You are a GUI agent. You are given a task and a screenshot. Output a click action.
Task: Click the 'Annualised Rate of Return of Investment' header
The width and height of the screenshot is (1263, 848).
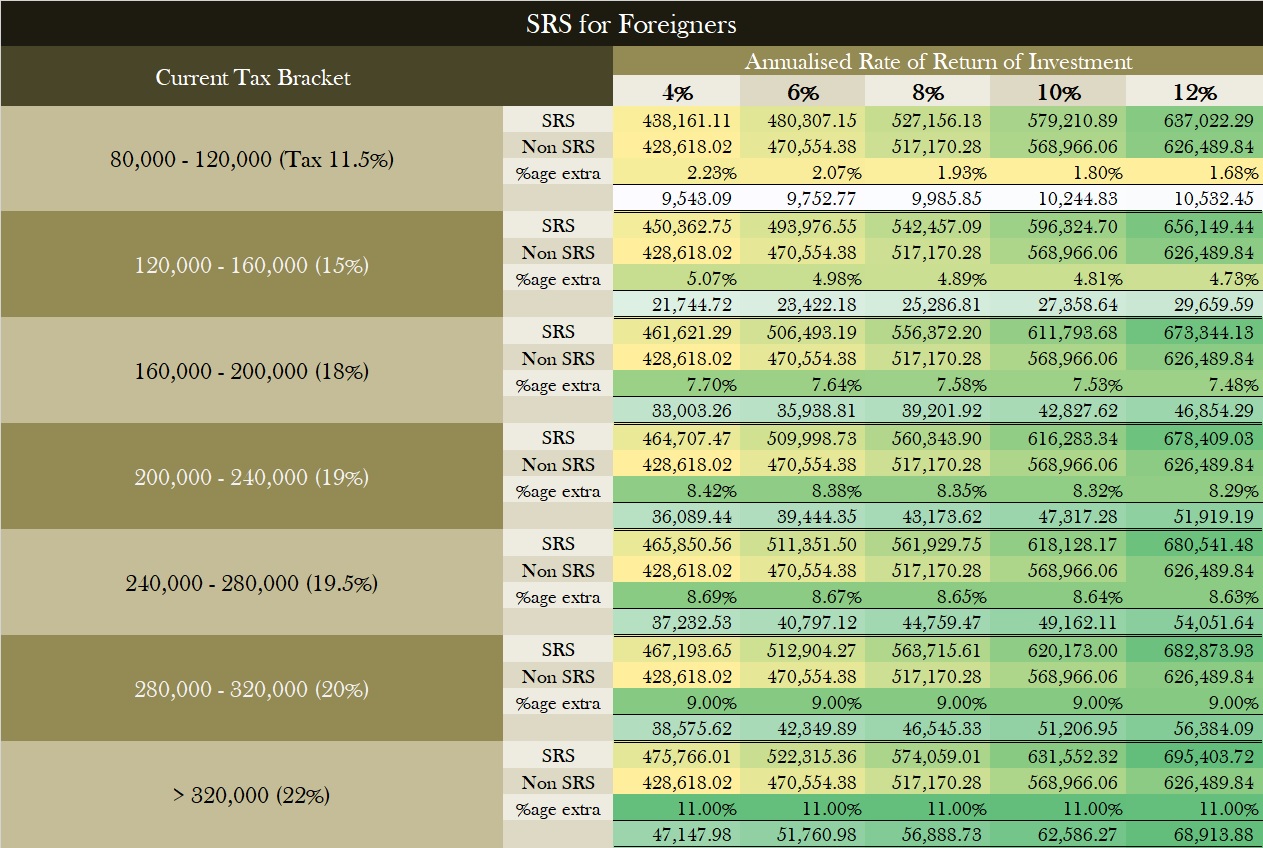pos(937,61)
